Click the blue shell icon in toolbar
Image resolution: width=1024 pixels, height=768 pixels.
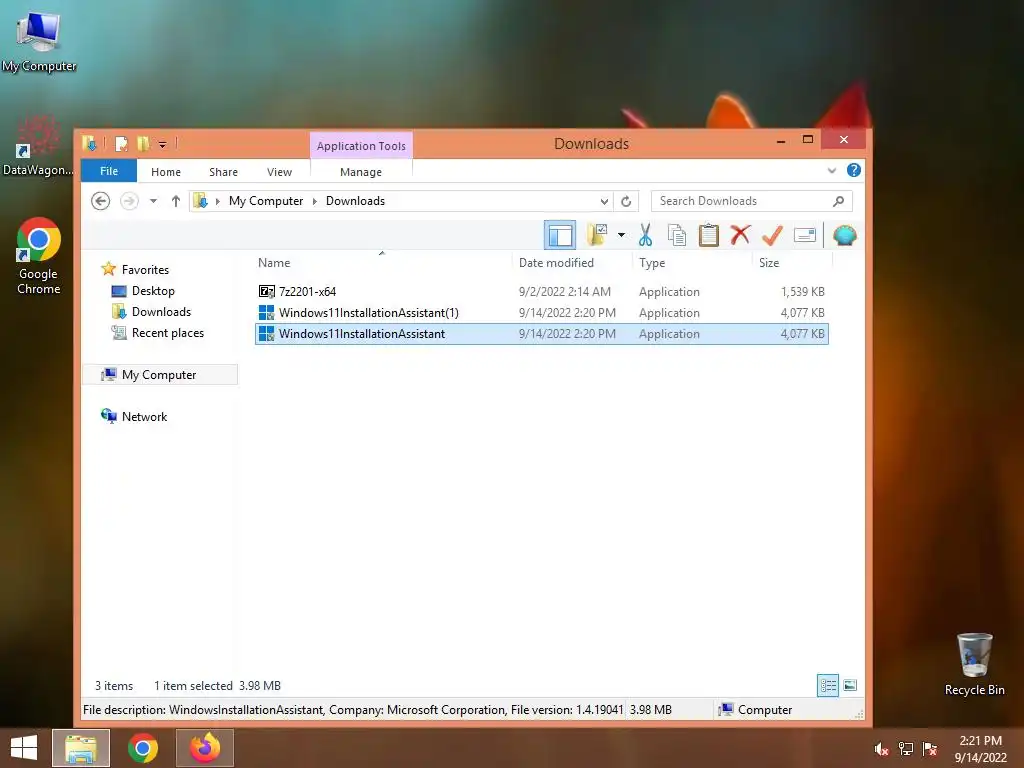(x=844, y=235)
